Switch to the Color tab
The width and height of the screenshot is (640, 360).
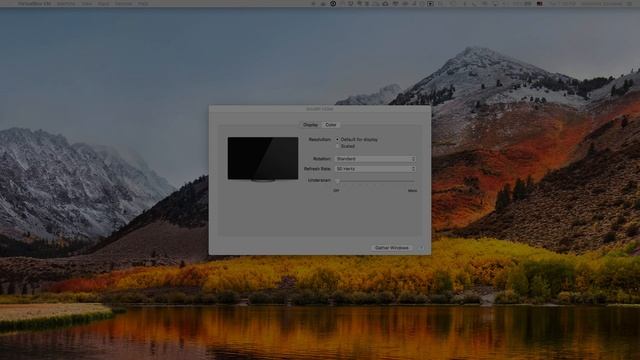331,125
